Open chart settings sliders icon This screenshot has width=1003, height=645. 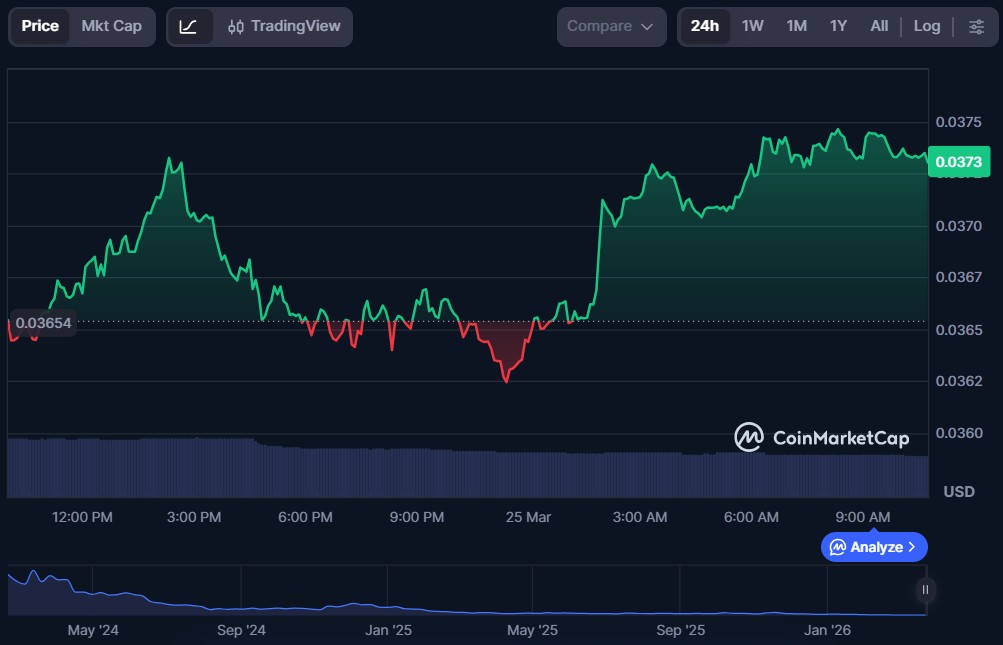[976, 26]
